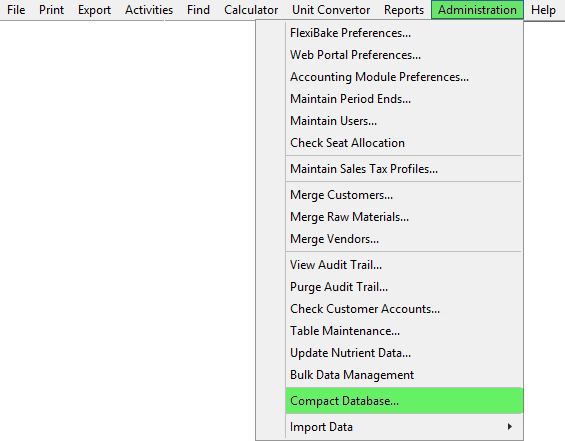Open the Activities menu

[149, 10]
